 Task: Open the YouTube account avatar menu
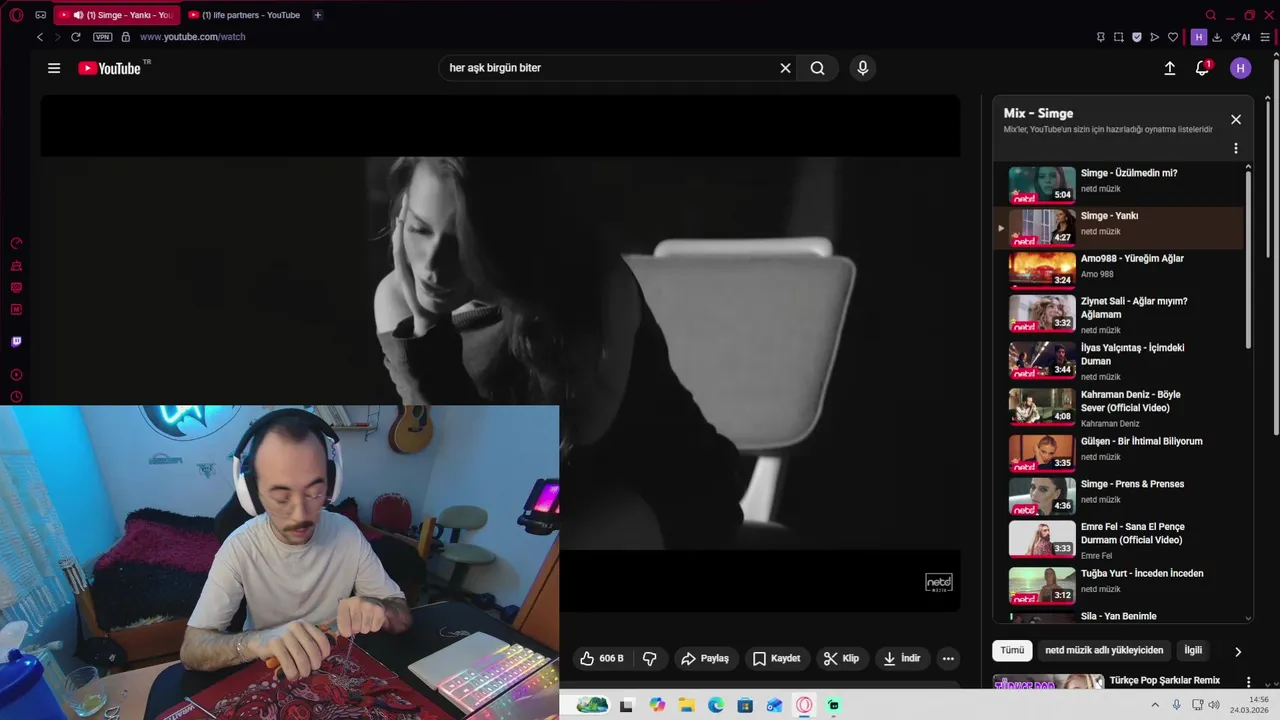pyautogui.click(x=1241, y=68)
